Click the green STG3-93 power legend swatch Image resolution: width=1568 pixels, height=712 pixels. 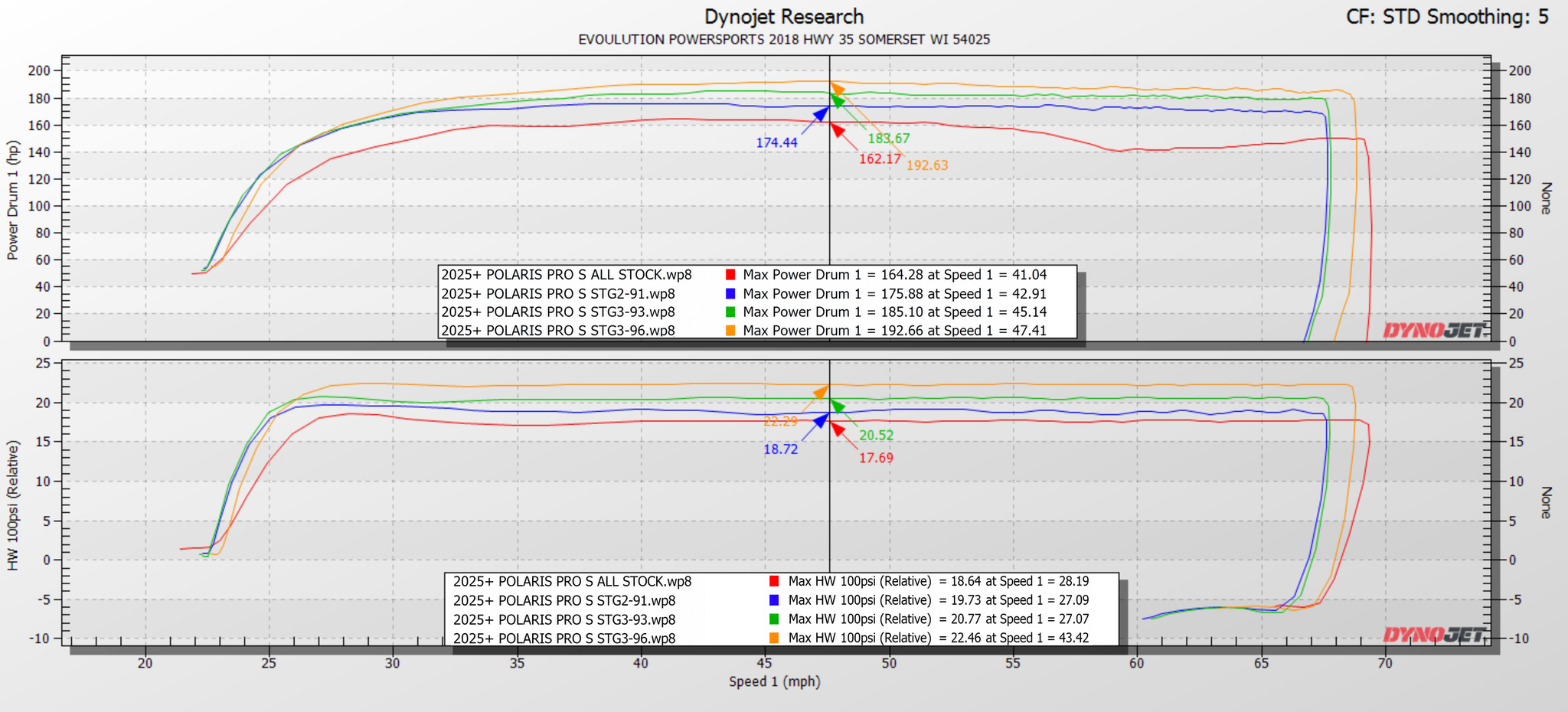(730, 312)
